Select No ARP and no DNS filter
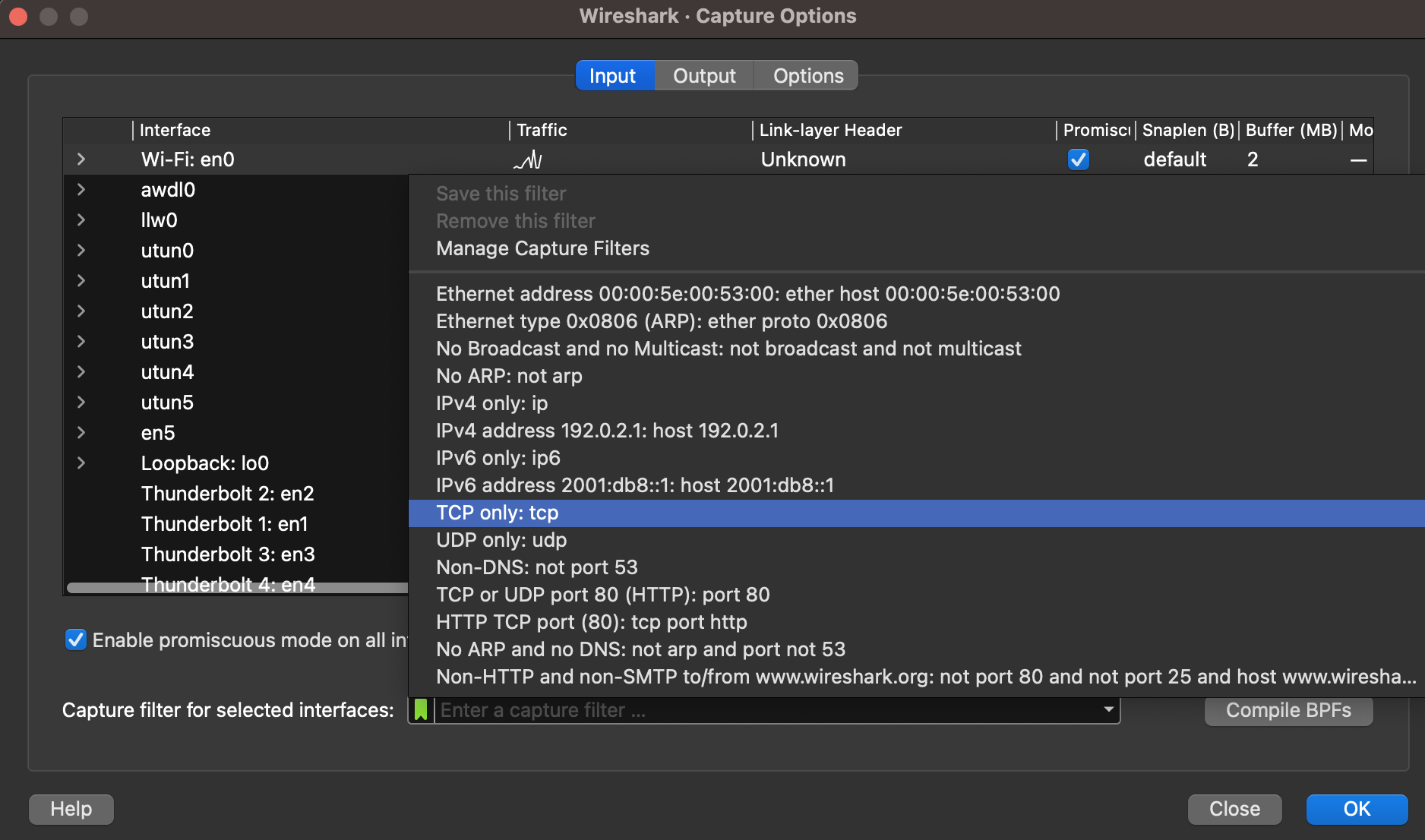This screenshot has height=840, width=1425. [917, 649]
